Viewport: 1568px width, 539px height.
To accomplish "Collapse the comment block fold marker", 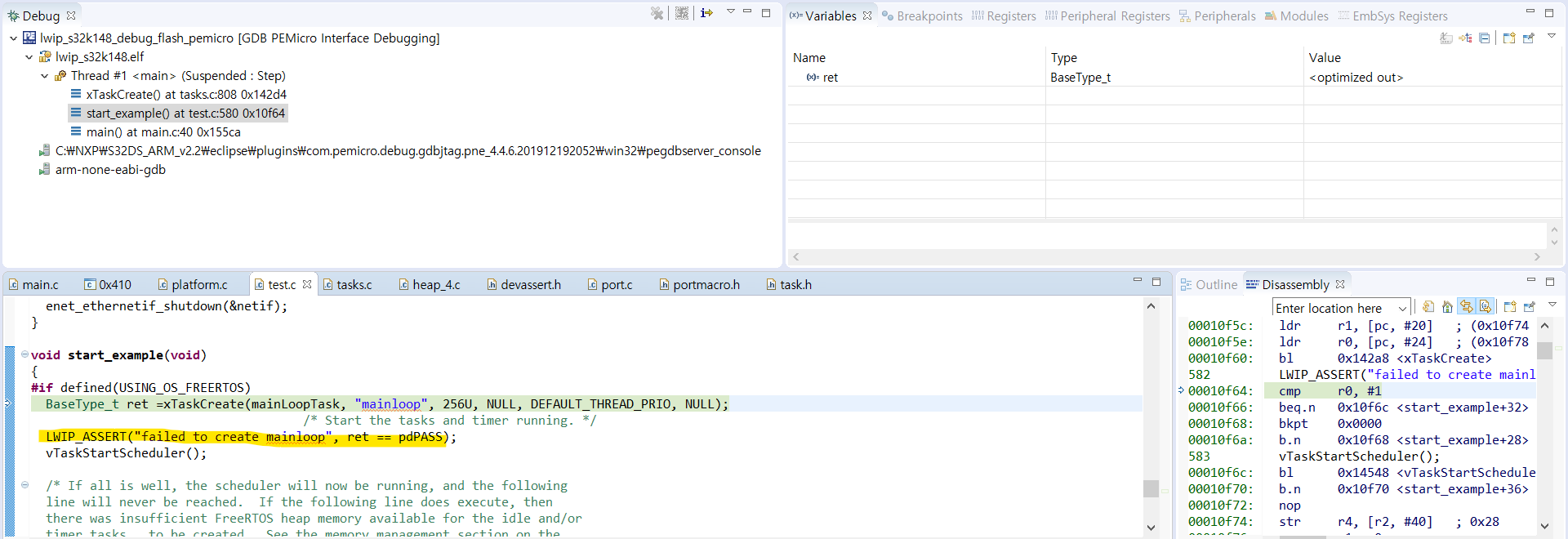I will click(24, 485).
